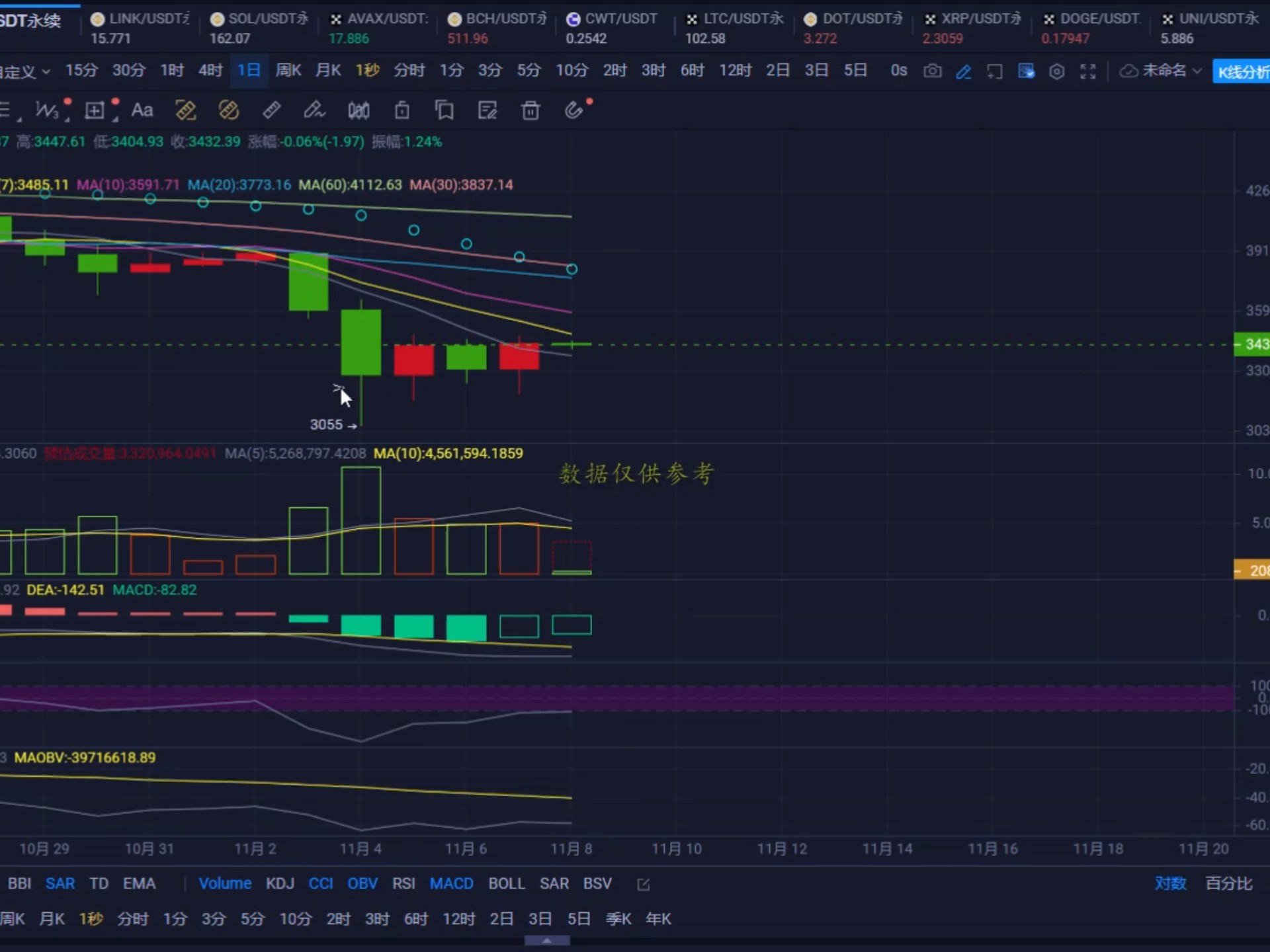Click the candlestick chart style icon
The image size is (1270, 952).
tap(359, 110)
